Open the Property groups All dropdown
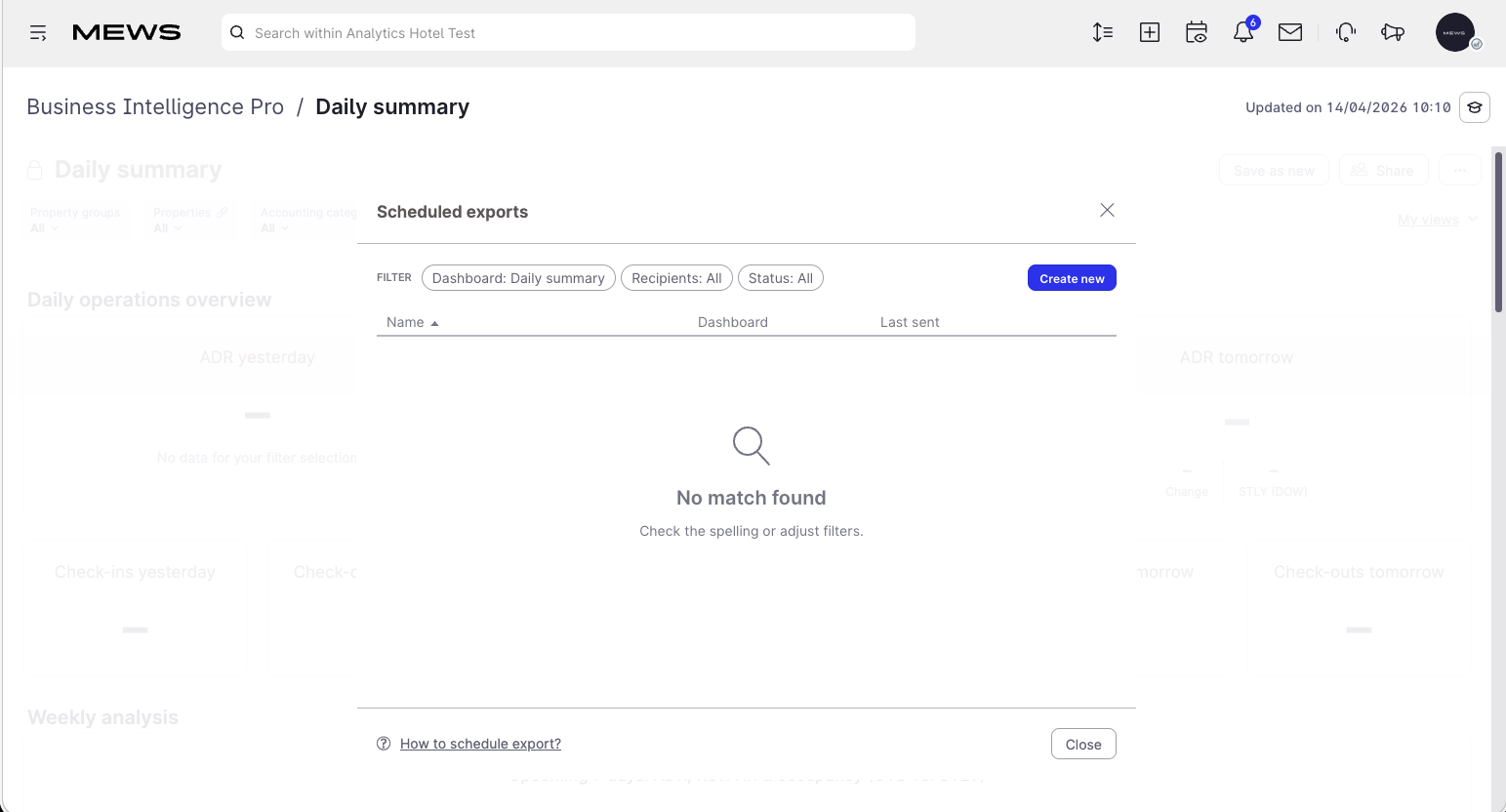1506x812 pixels. (75, 220)
